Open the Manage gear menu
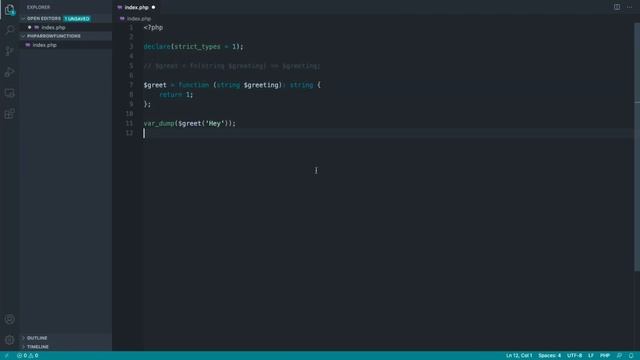 coord(9,340)
